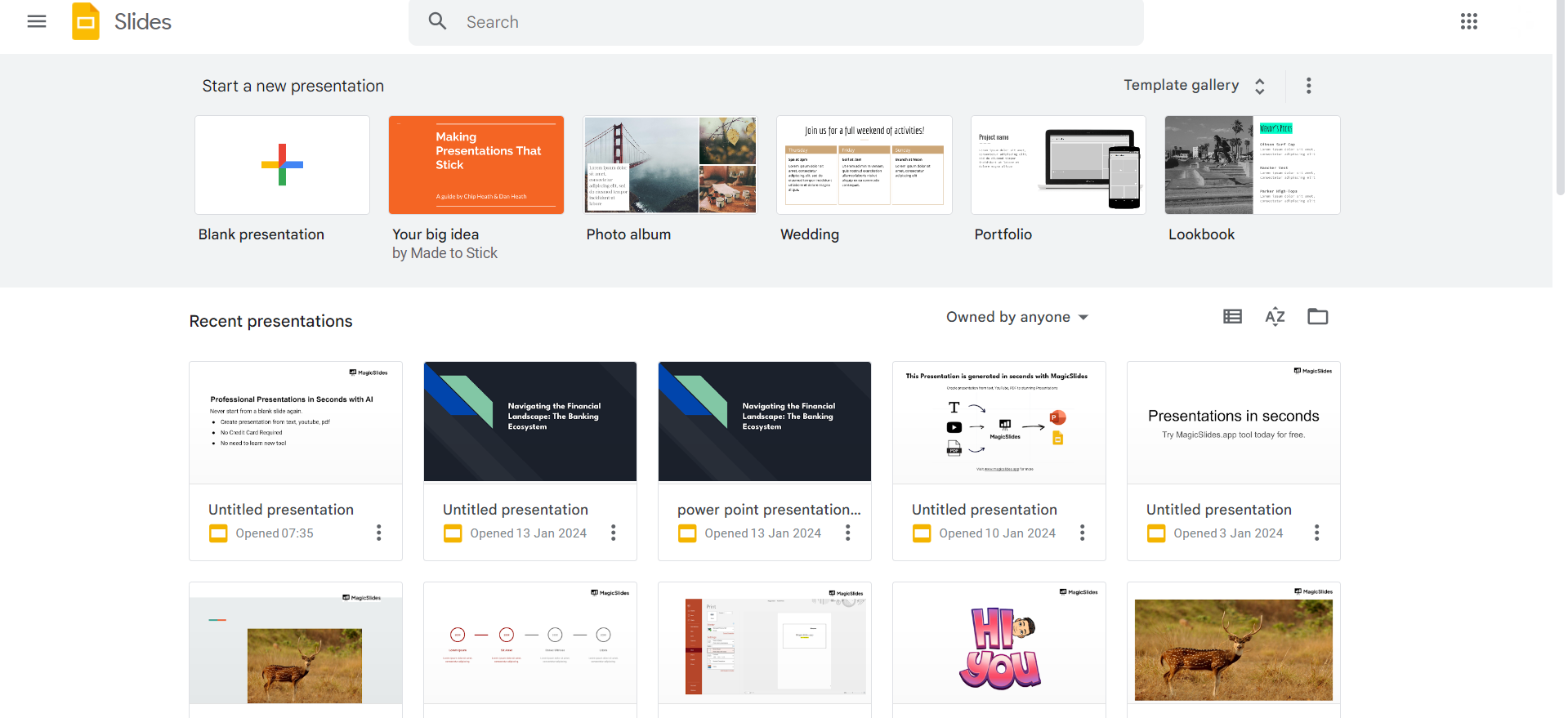Create a Blank presentation

(x=282, y=165)
